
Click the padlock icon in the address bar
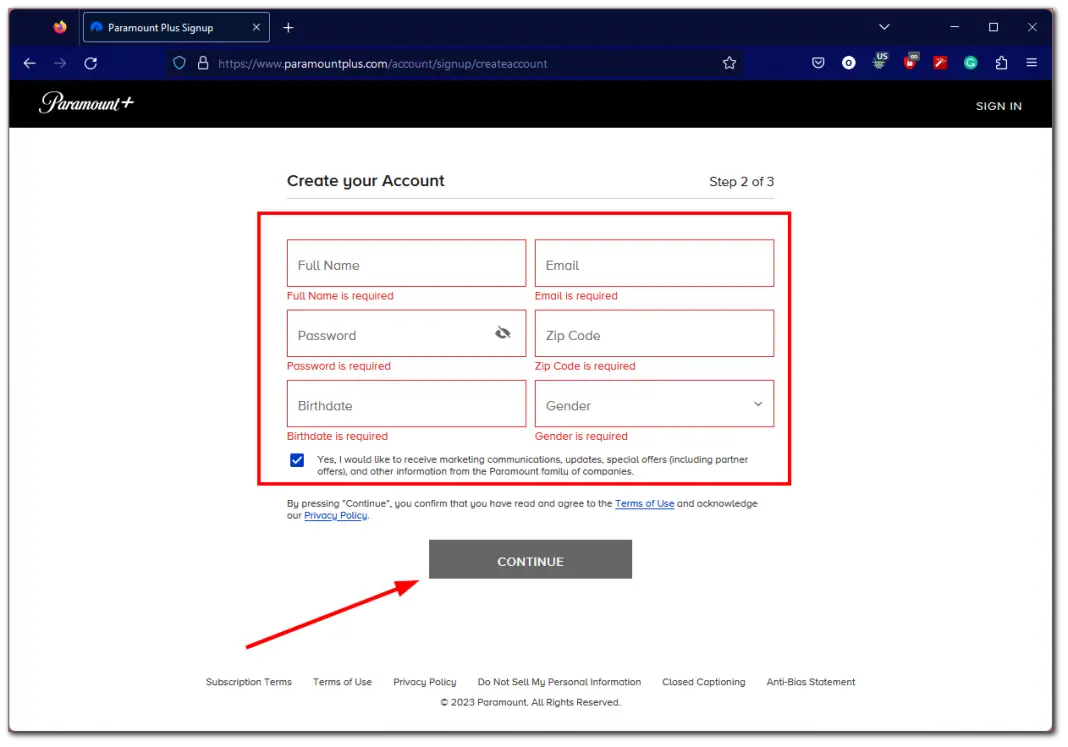click(203, 62)
